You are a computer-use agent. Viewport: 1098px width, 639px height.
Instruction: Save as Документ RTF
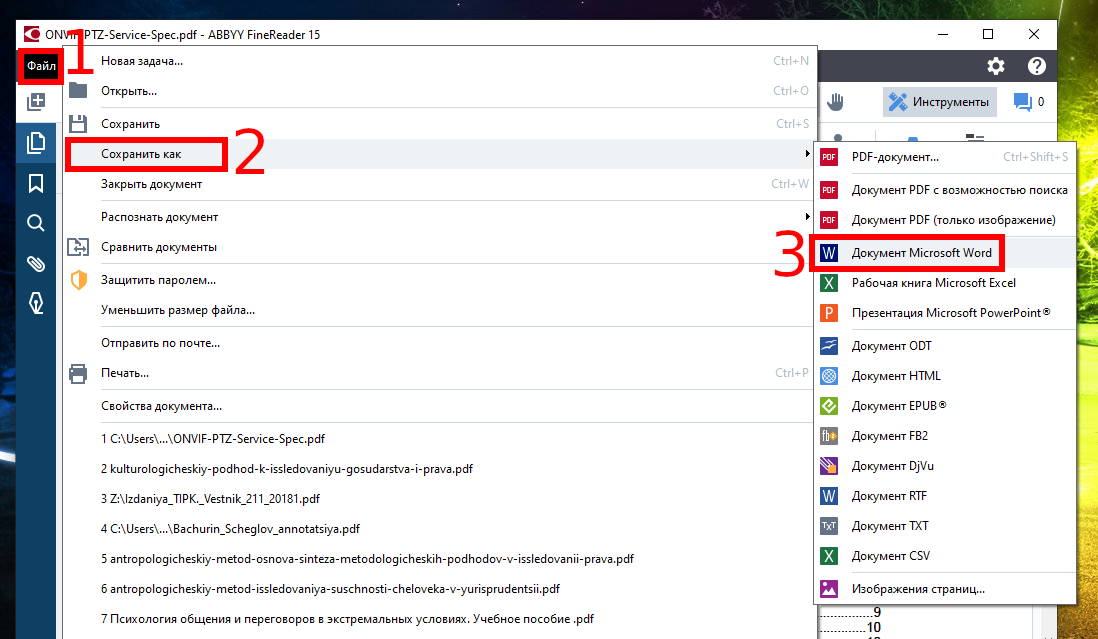pyautogui.click(x=945, y=497)
